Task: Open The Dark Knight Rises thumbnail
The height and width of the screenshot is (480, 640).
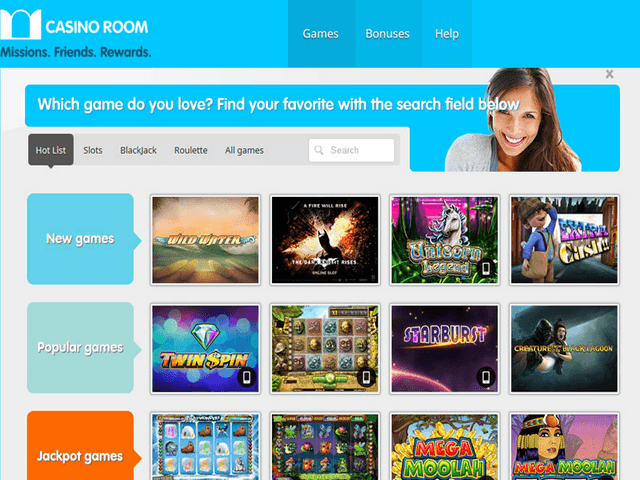Action: click(x=325, y=240)
